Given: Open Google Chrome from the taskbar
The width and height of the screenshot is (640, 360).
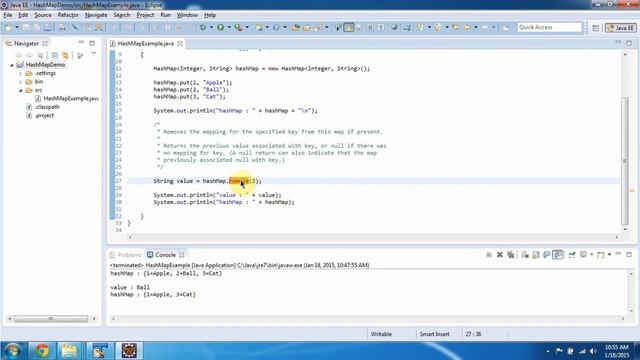Looking at the screenshot, I should (x=42, y=350).
